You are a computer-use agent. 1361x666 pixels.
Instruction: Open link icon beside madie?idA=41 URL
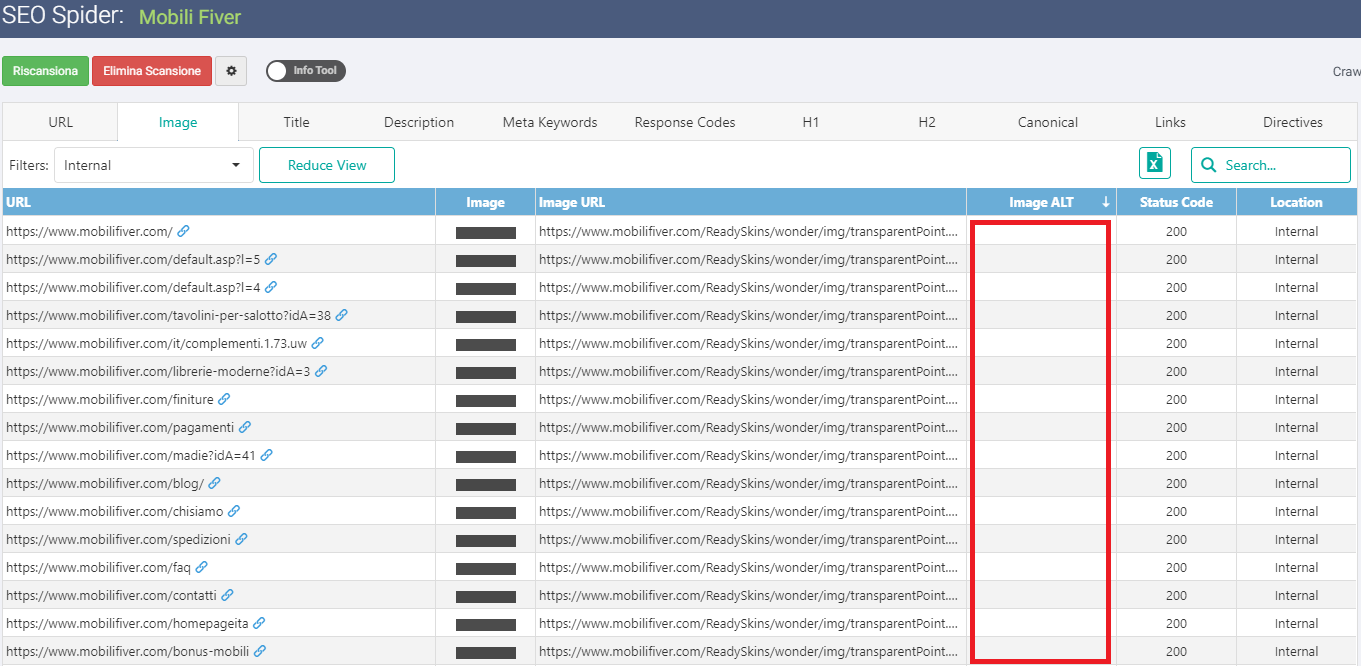coord(267,455)
